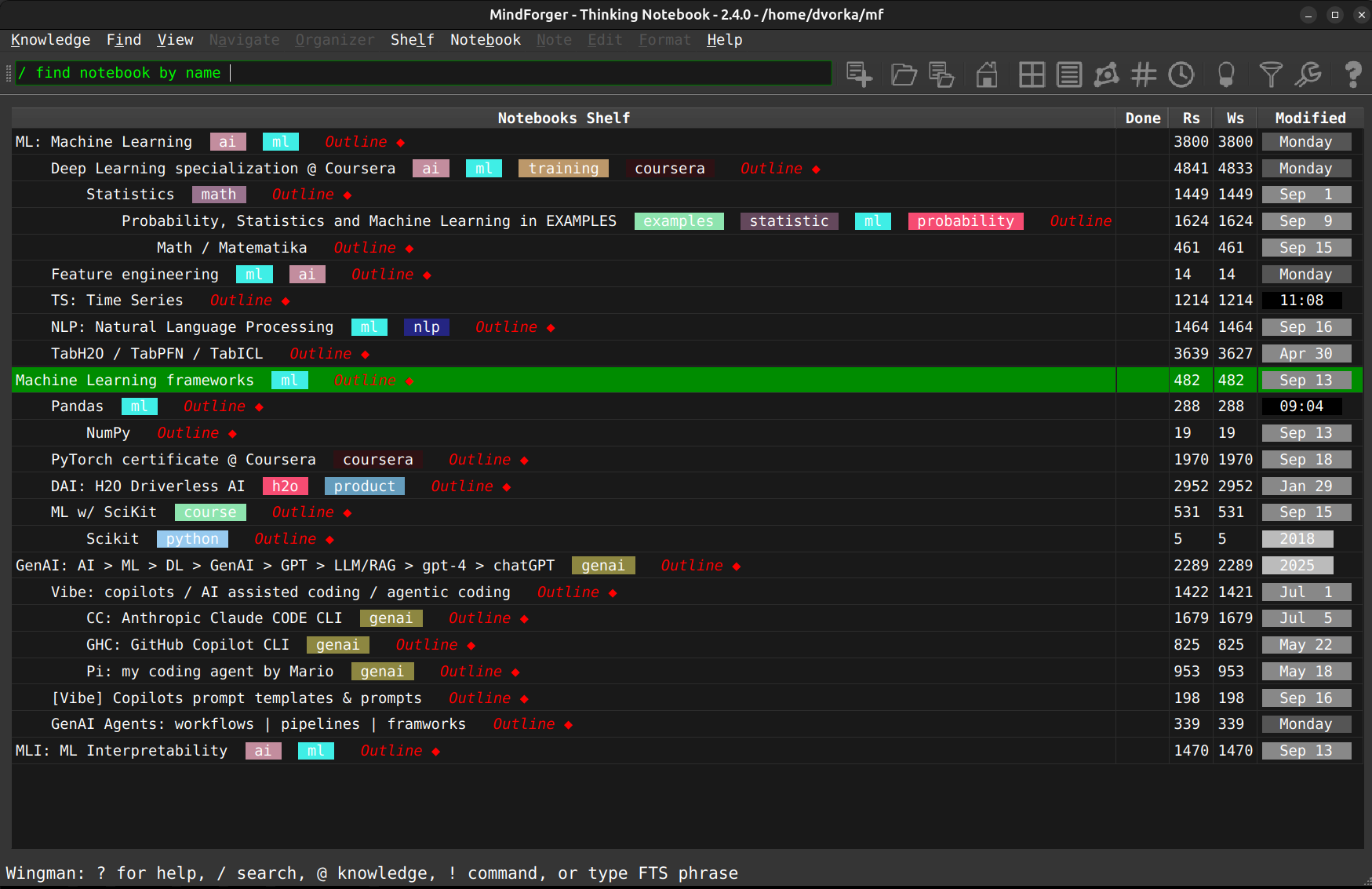Open the Notebook menu
The width and height of the screenshot is (1372, 889).
pos(486,40)
